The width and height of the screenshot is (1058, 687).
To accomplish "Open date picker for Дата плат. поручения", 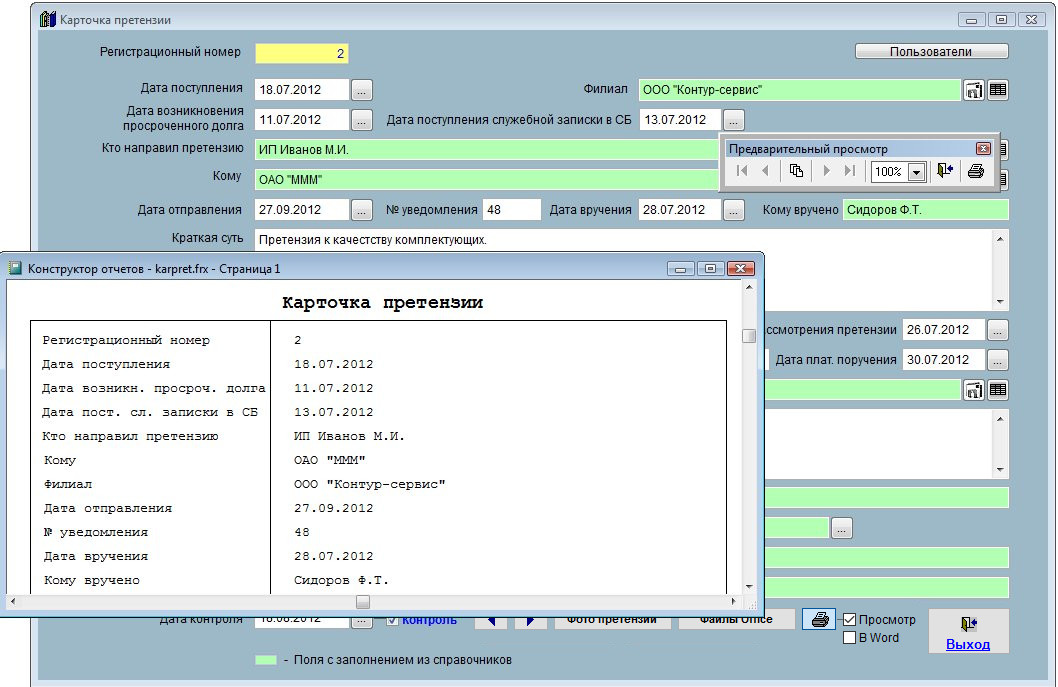I will tap(998, 360).
